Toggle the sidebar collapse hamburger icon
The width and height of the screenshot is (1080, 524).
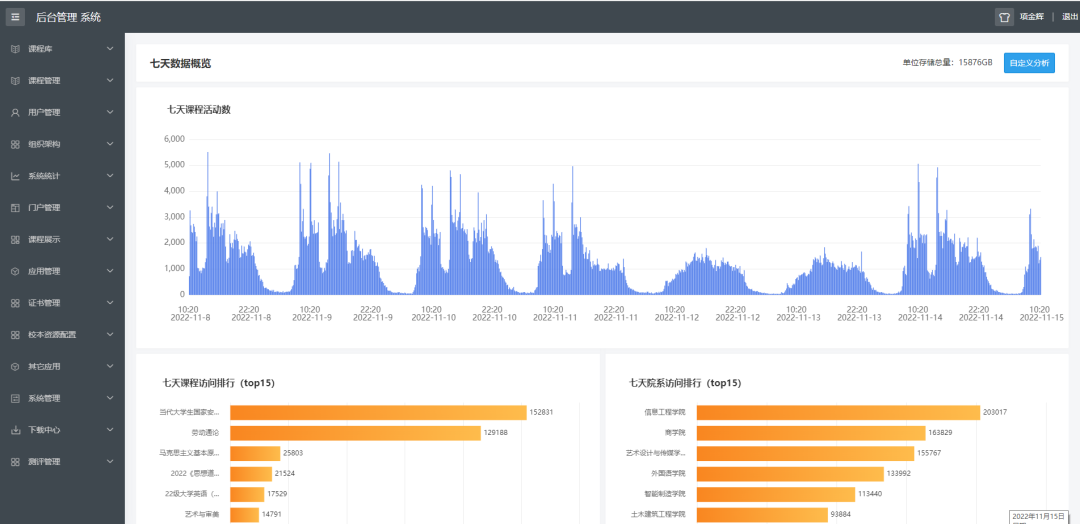[x=16, y=17]
